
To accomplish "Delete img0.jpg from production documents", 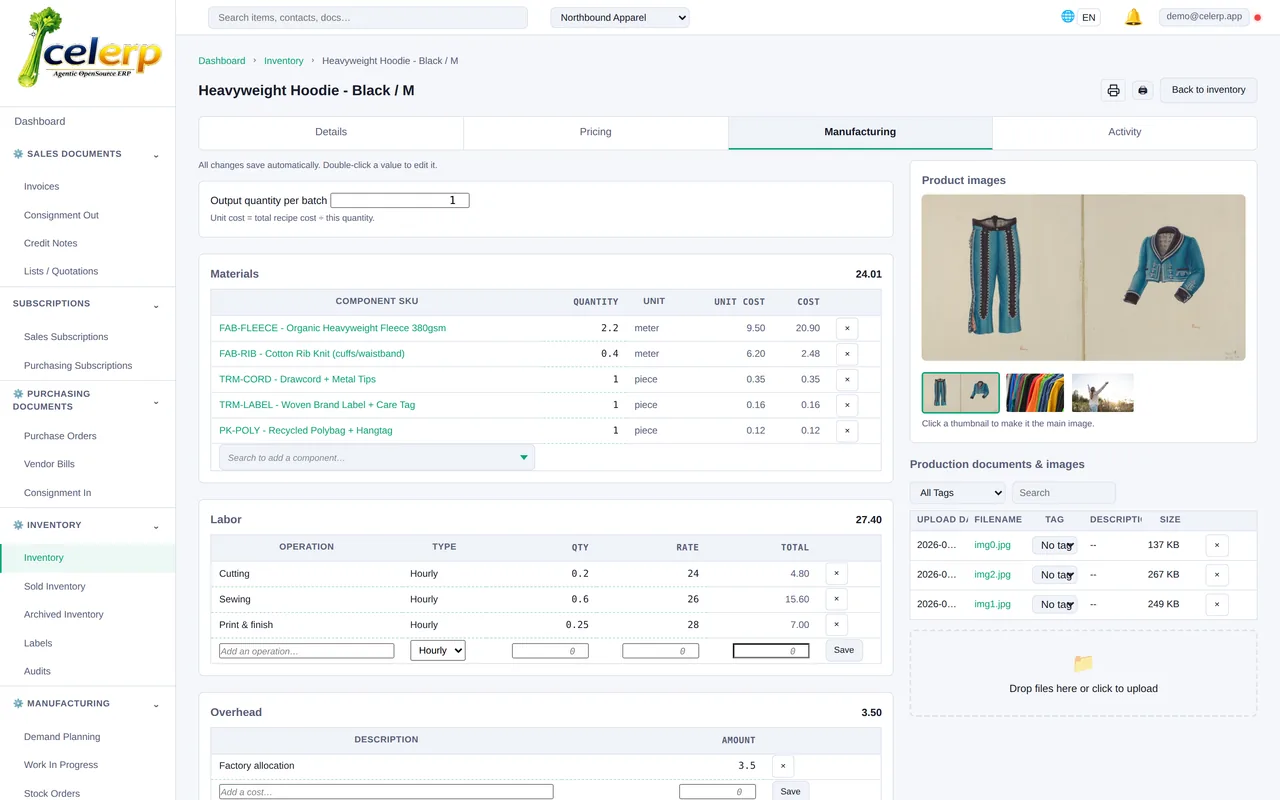I will 1217,546.
